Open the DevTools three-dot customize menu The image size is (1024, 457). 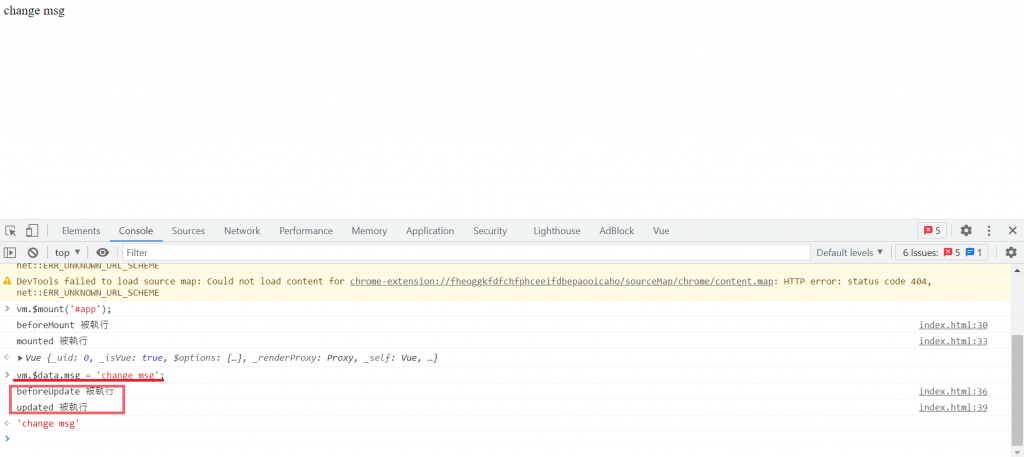[x=989, y=230]
